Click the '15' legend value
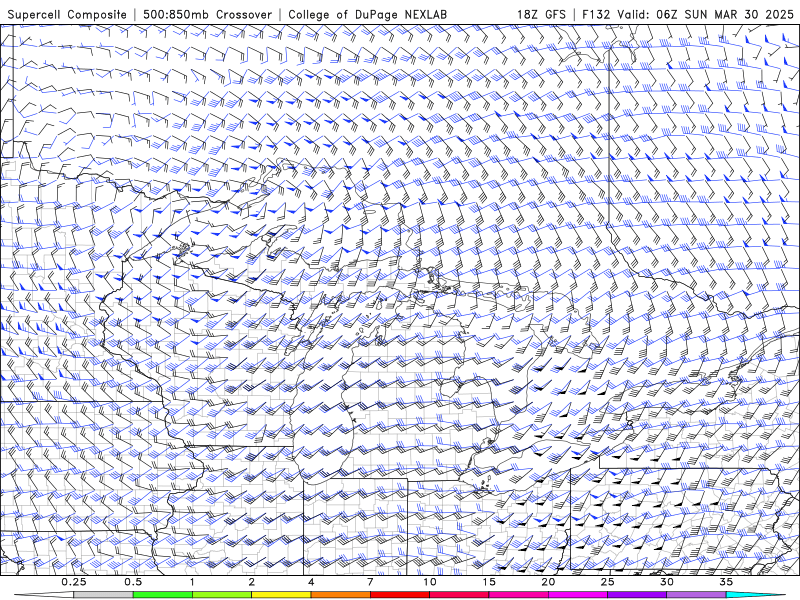This screenshot has height=600, width=800. (489, 582)
